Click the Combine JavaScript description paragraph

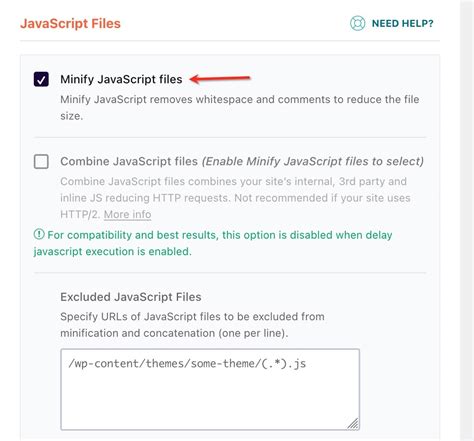(235, 198)
